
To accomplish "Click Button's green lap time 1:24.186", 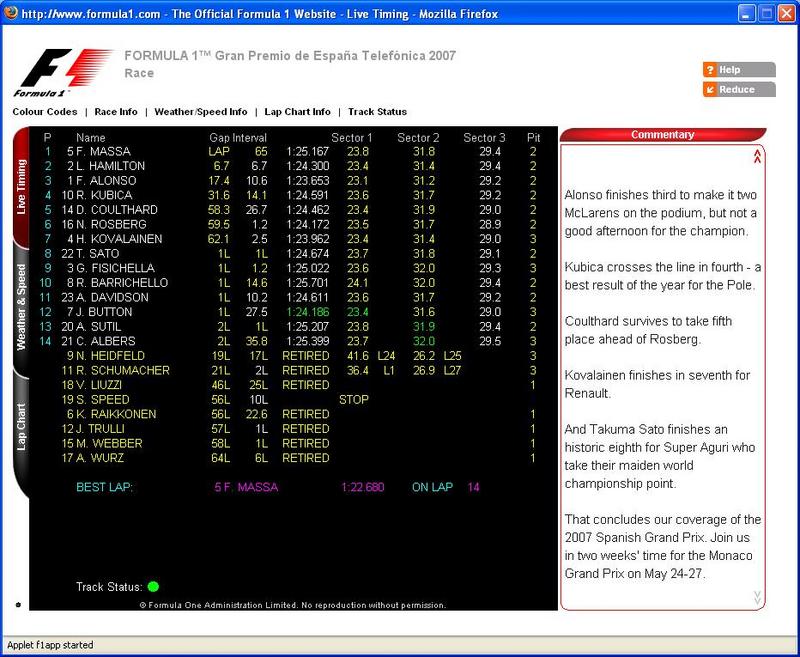I will 308,312.
